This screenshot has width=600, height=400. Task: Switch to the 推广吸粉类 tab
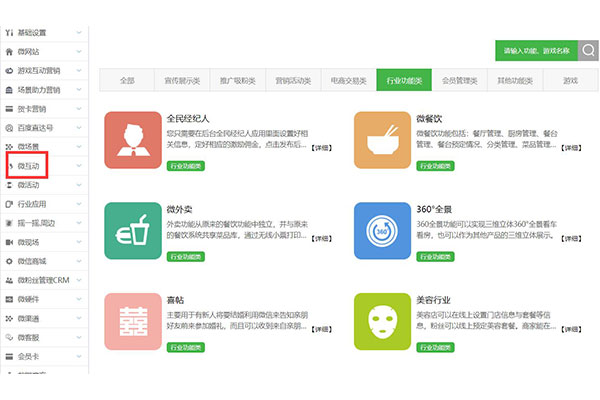pyautogui.click(x=238, y=80)
